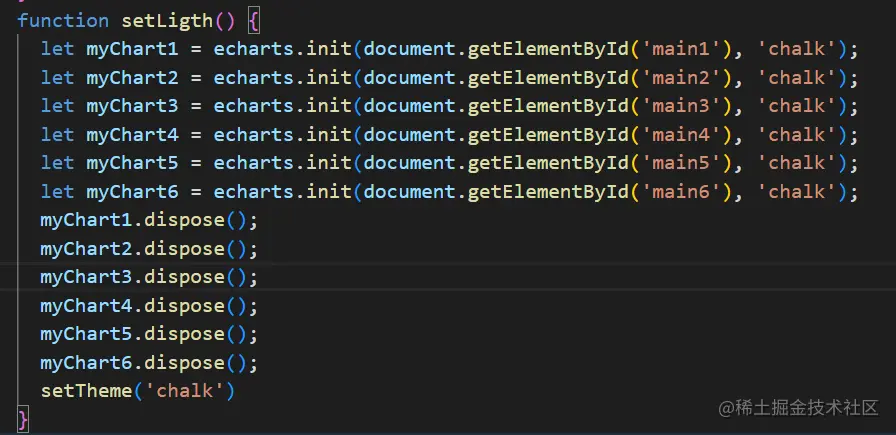
Task: Click the myChart4.dispose() line
Action: (x=149, y=307)
